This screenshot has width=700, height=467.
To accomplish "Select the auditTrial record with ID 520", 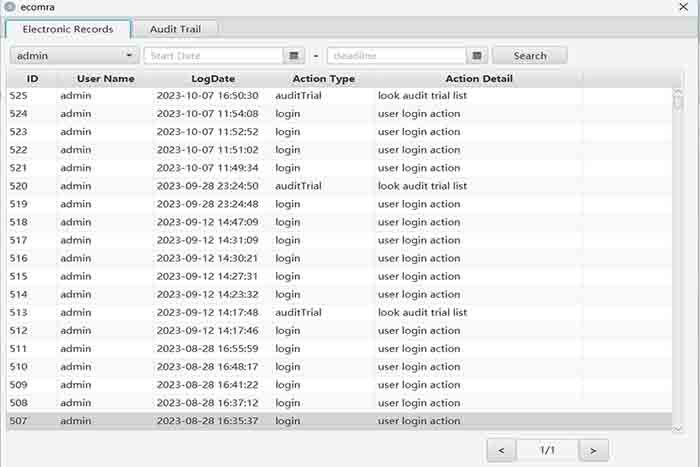I will point(300,186).
